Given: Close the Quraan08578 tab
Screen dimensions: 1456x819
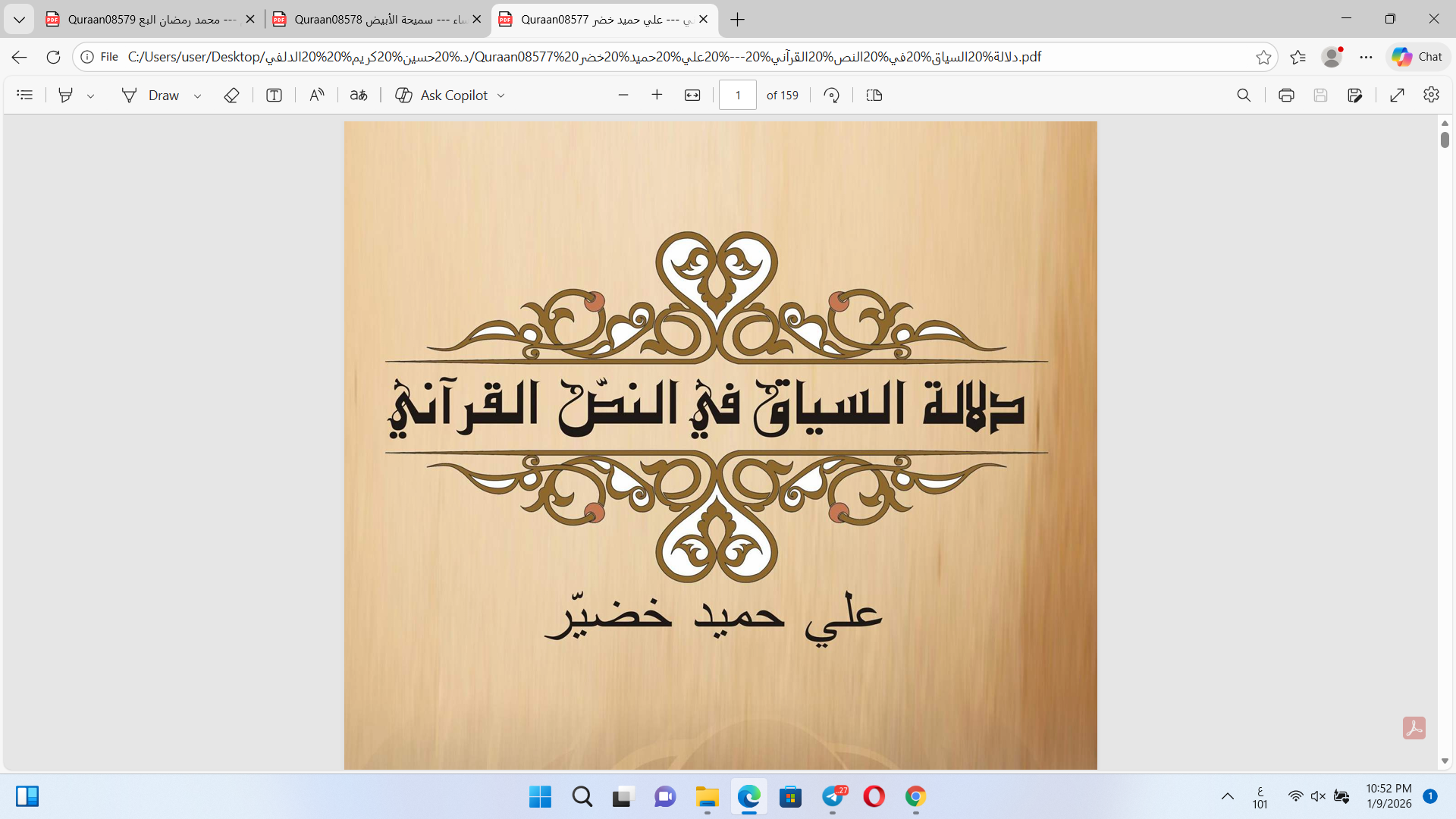Looking at the screenshot, I should point(476,20).
